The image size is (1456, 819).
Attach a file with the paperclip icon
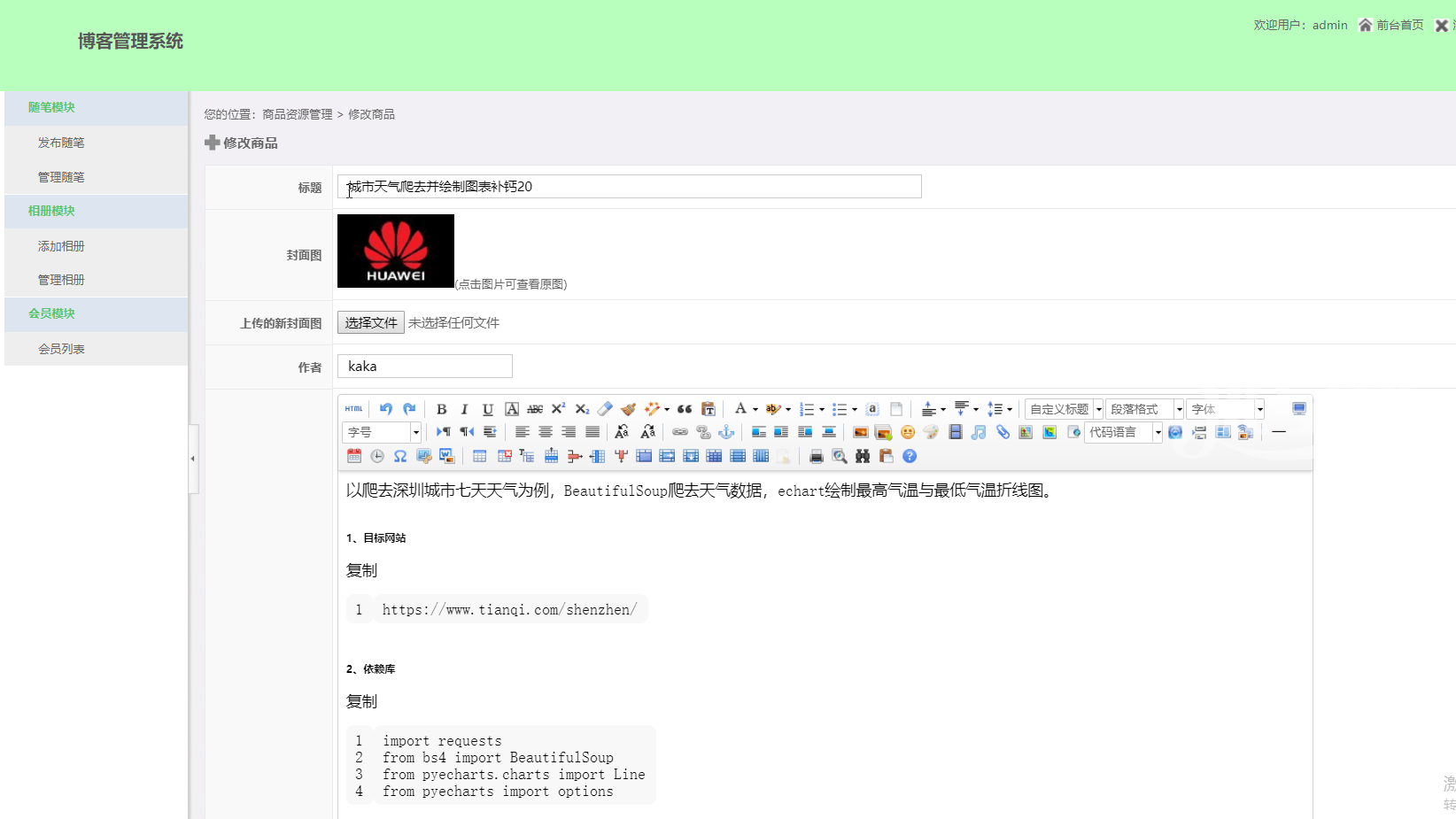click(x=1002, y=432)
